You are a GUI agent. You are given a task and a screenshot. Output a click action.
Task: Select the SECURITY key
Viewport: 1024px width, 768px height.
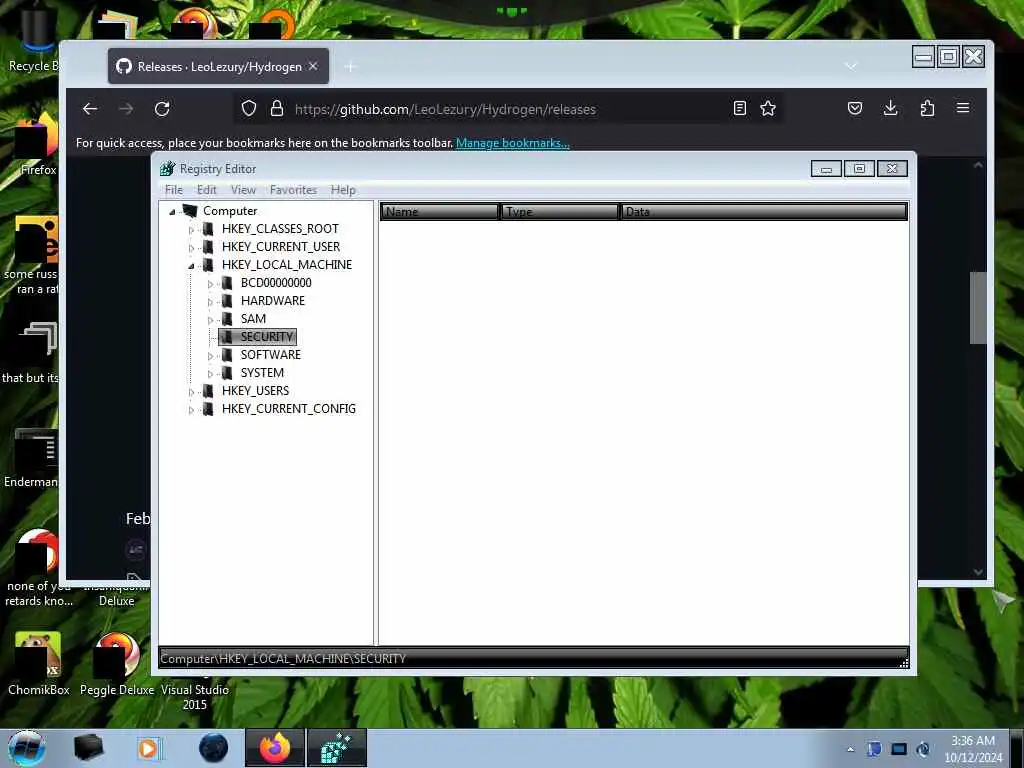(x=266, y=336)
